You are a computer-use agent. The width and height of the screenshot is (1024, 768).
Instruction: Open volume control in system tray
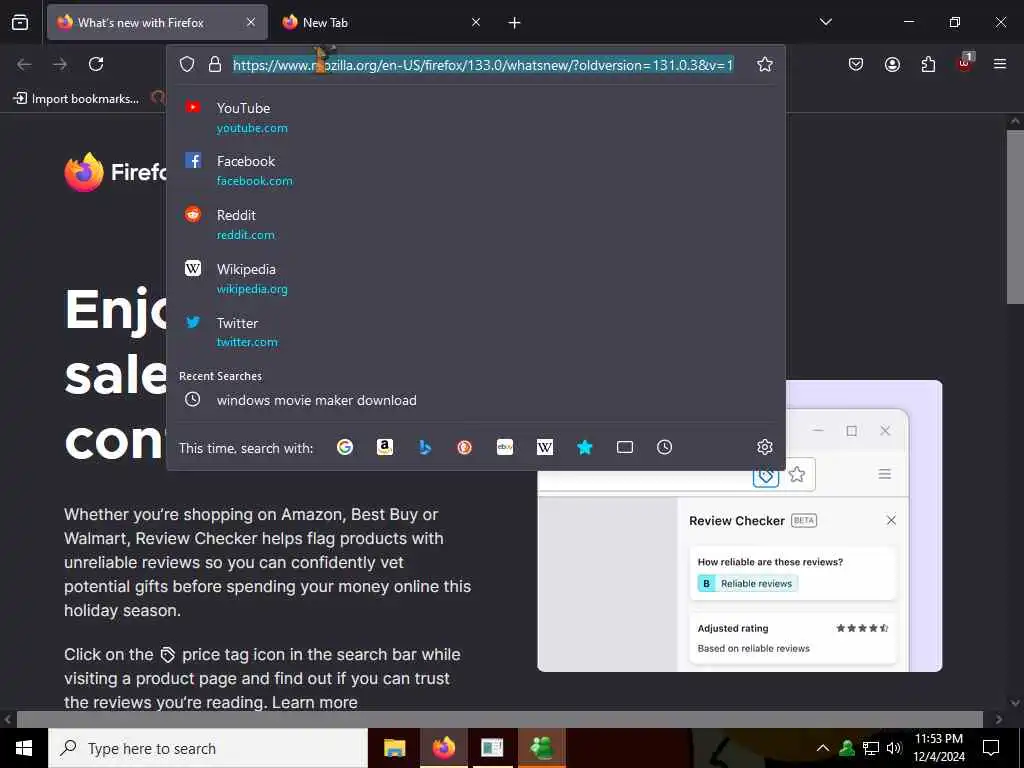[x=894, y=748]
